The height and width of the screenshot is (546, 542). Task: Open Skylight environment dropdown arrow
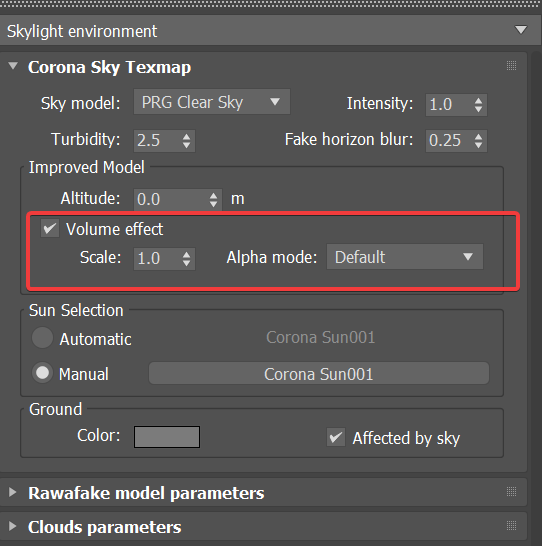coord(521,30)
